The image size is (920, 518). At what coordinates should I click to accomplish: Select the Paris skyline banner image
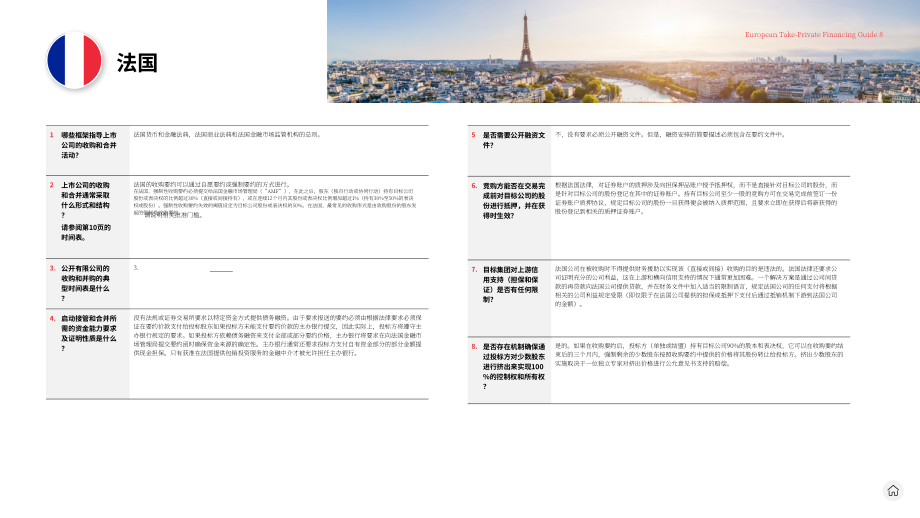pos(623,52)
